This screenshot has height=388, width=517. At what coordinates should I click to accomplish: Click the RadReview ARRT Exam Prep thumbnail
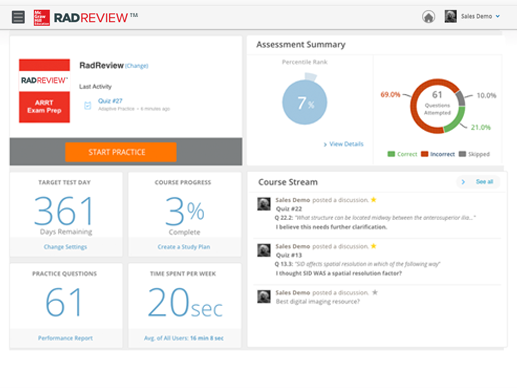coord(44,91)
